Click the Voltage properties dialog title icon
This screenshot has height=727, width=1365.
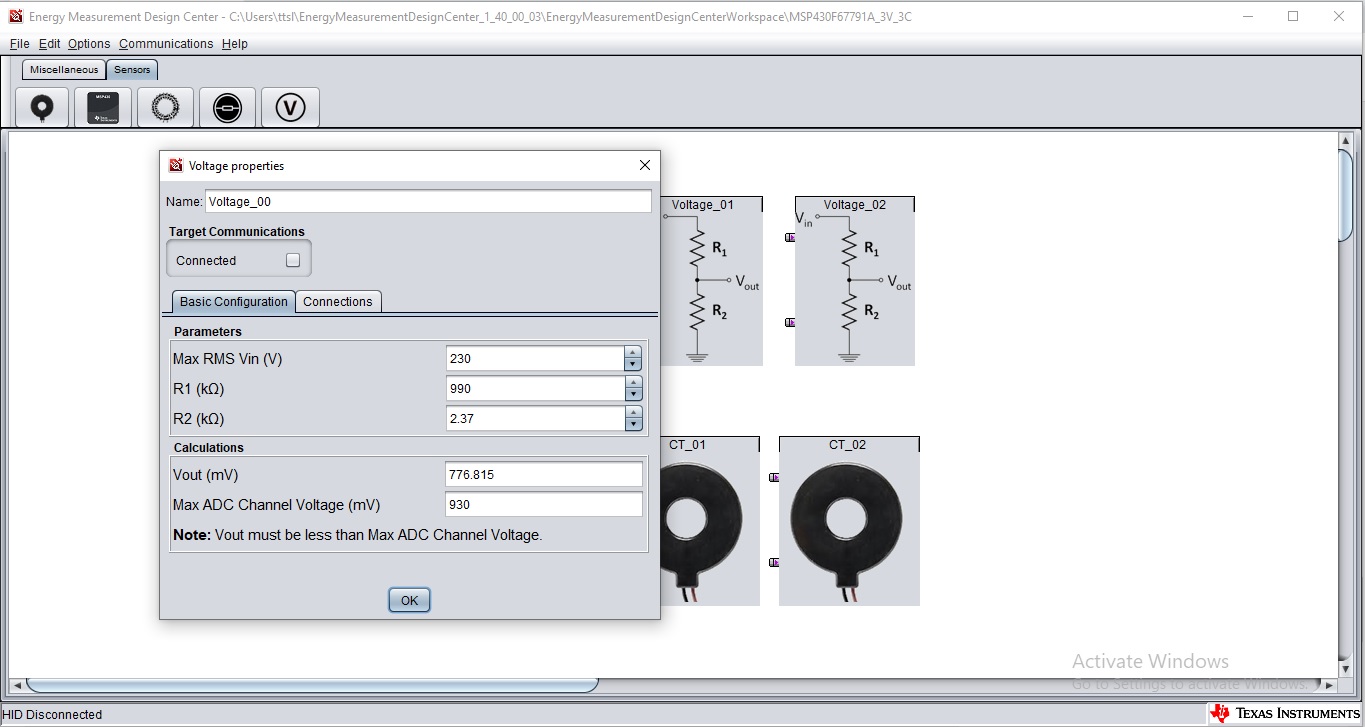pos(176,165)
